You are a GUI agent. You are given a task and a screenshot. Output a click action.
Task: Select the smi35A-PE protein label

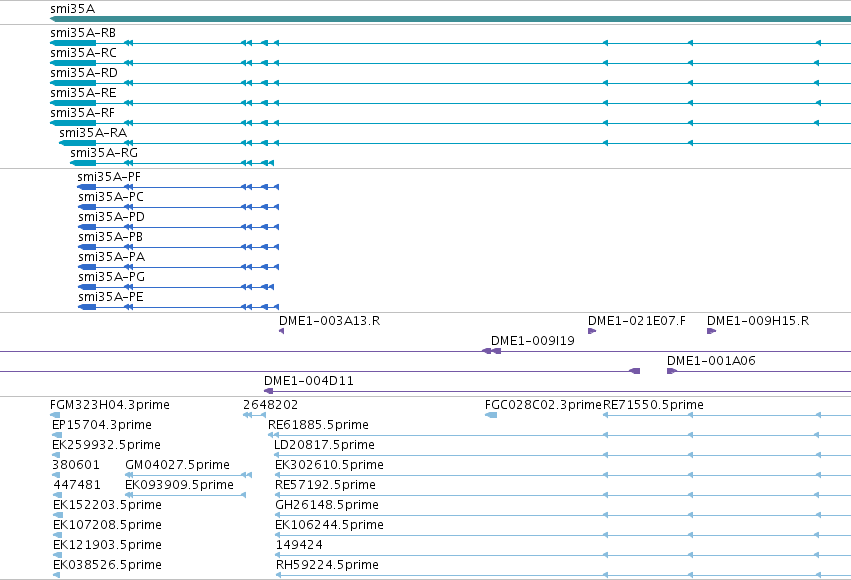[111, 297]
